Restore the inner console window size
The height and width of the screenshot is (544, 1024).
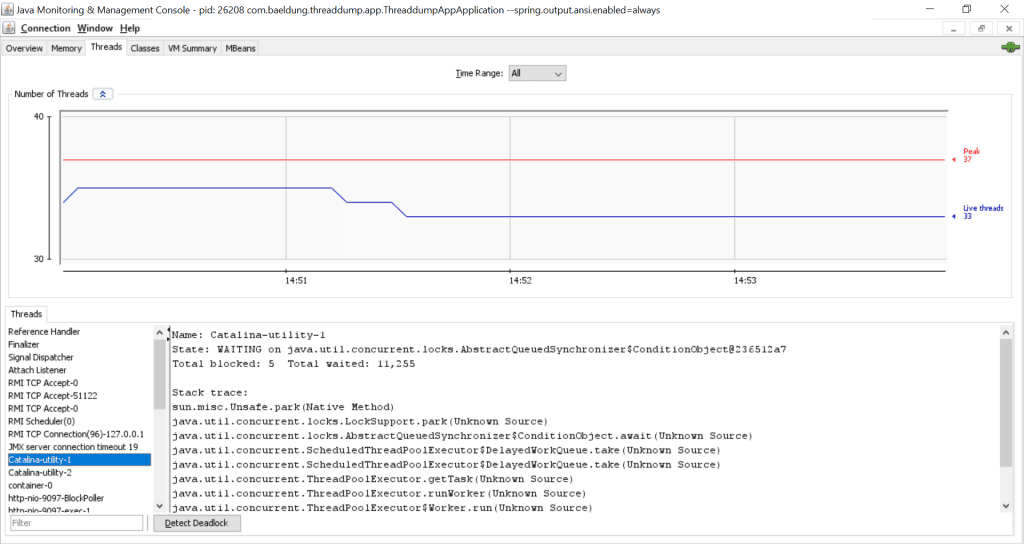(982, 29)
